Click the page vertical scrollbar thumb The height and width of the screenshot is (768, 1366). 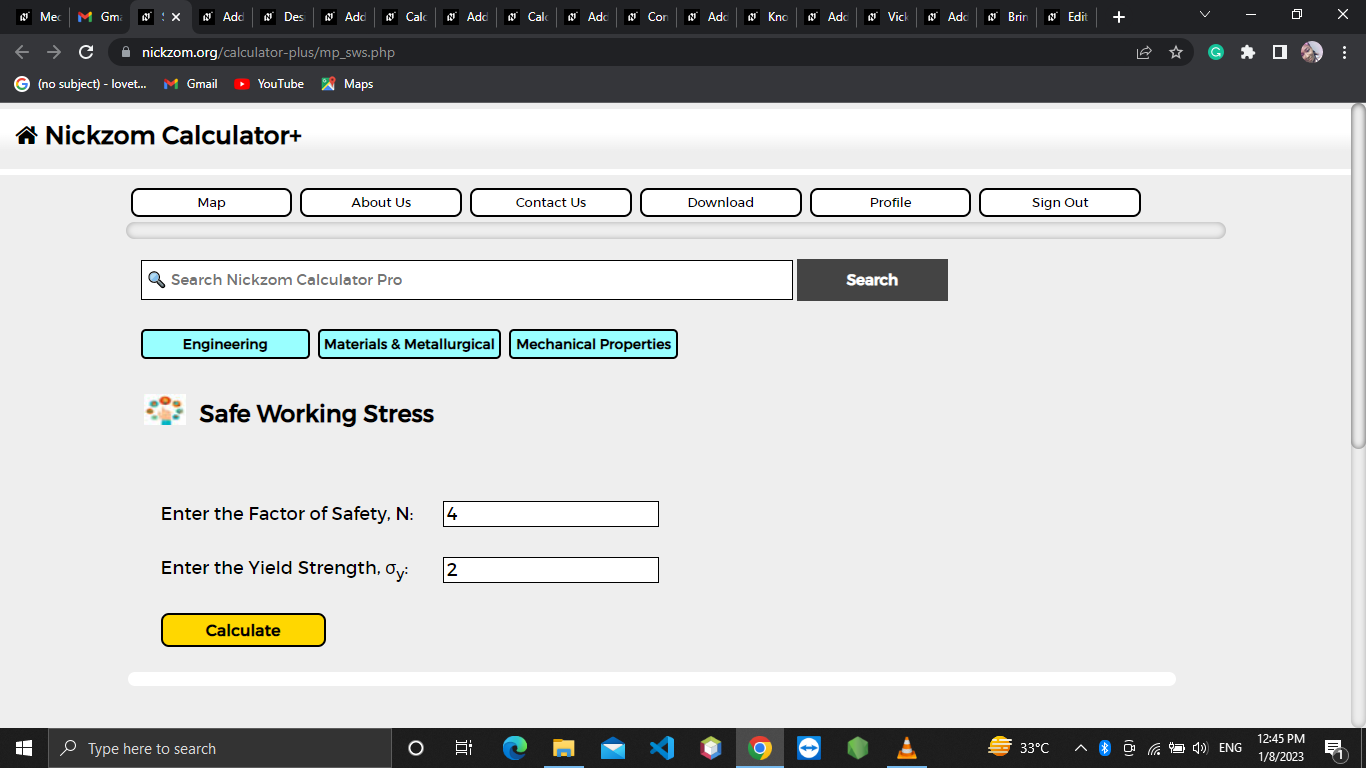point(1358,275)
